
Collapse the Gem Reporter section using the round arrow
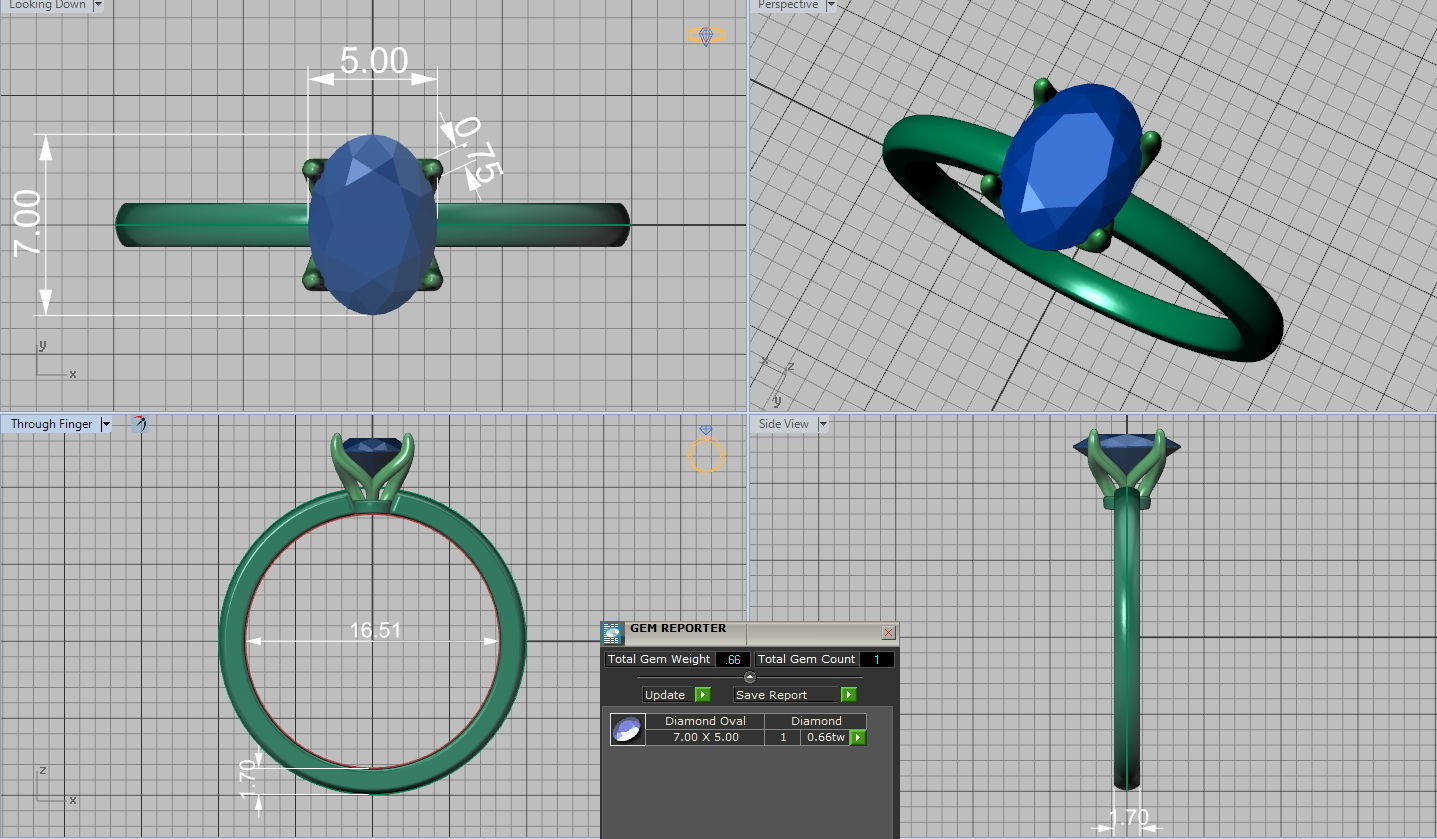[x=750, y=677]
